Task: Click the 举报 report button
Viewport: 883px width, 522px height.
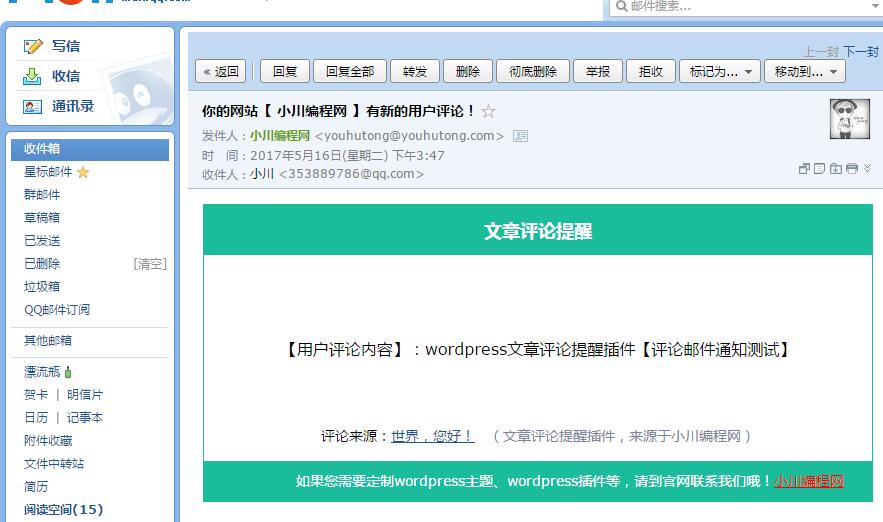Action: 598,72
